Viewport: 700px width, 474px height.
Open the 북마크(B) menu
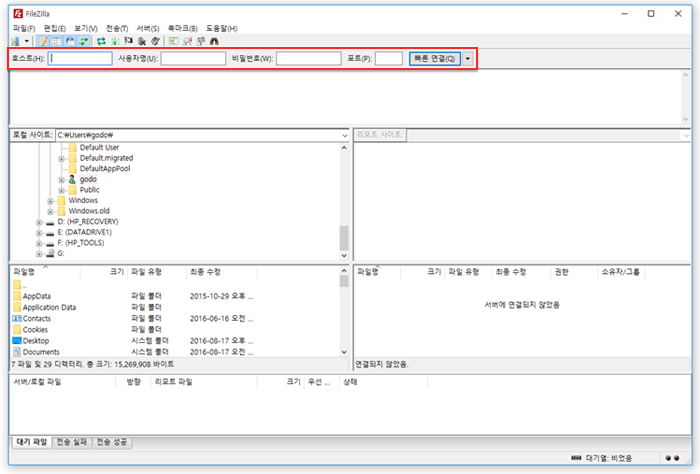tap(183, 28)
